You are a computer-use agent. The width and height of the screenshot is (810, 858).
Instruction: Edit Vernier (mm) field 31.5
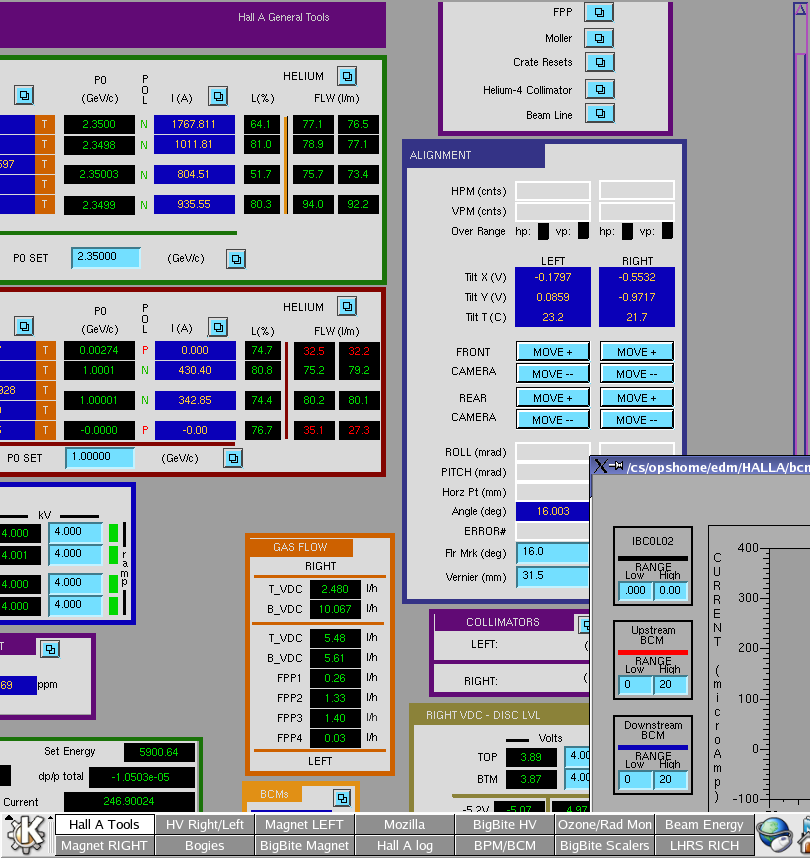pos(553,576)
